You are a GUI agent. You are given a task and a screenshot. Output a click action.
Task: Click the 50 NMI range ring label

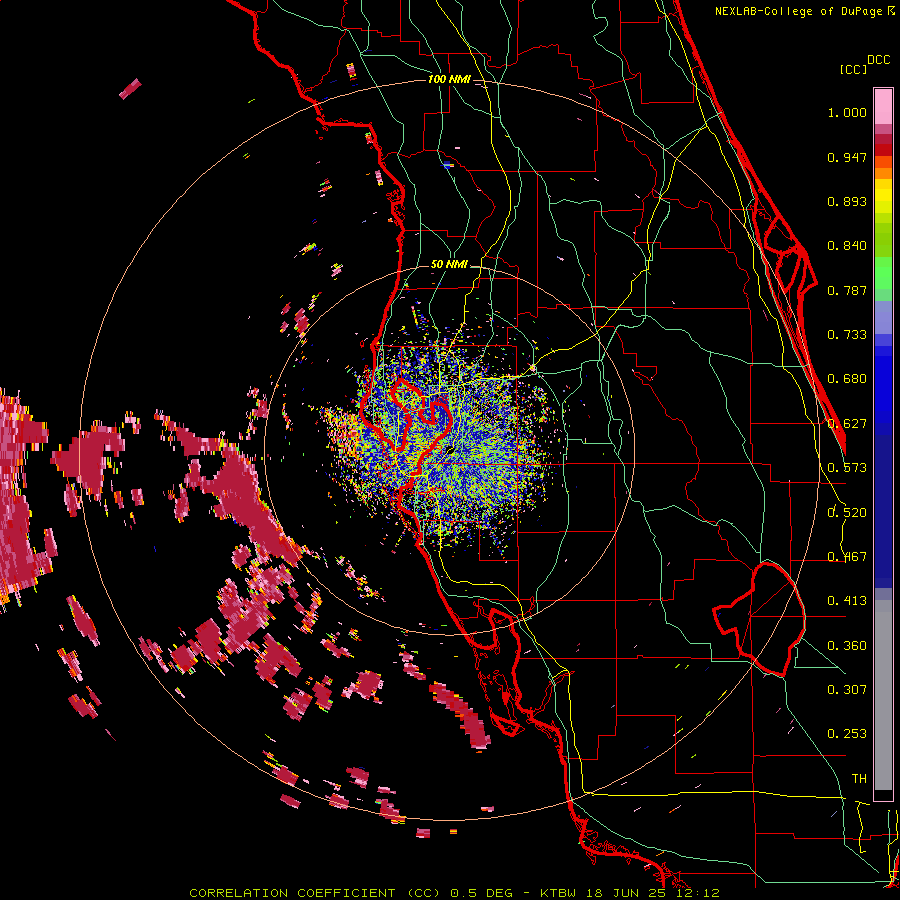[x=449, y=264]
